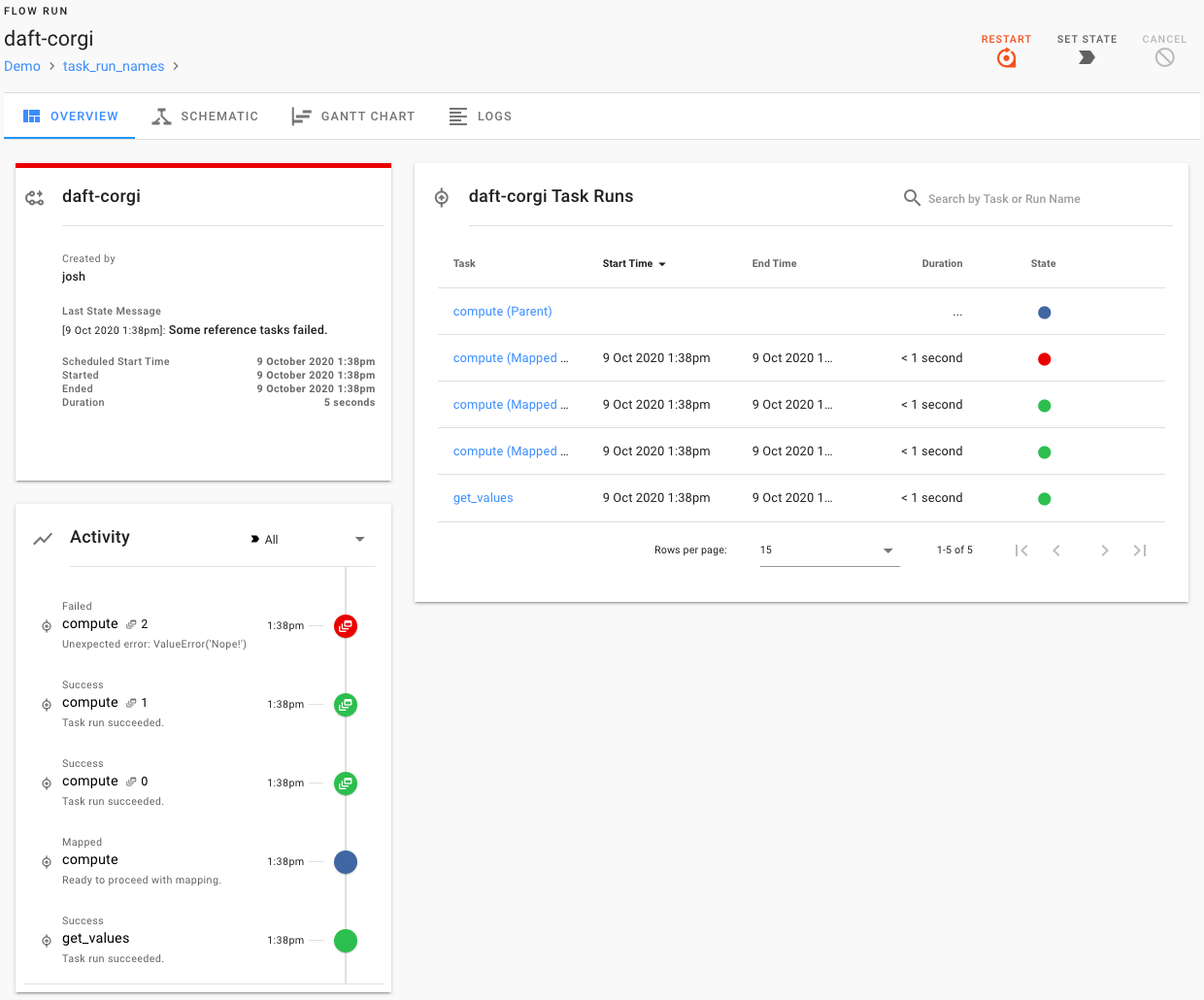Image resolution: width=1204 pixels, height=1000 pixels.
Task: Click the blue Mapped compute activity circle
Action: [x=346, y=862]
